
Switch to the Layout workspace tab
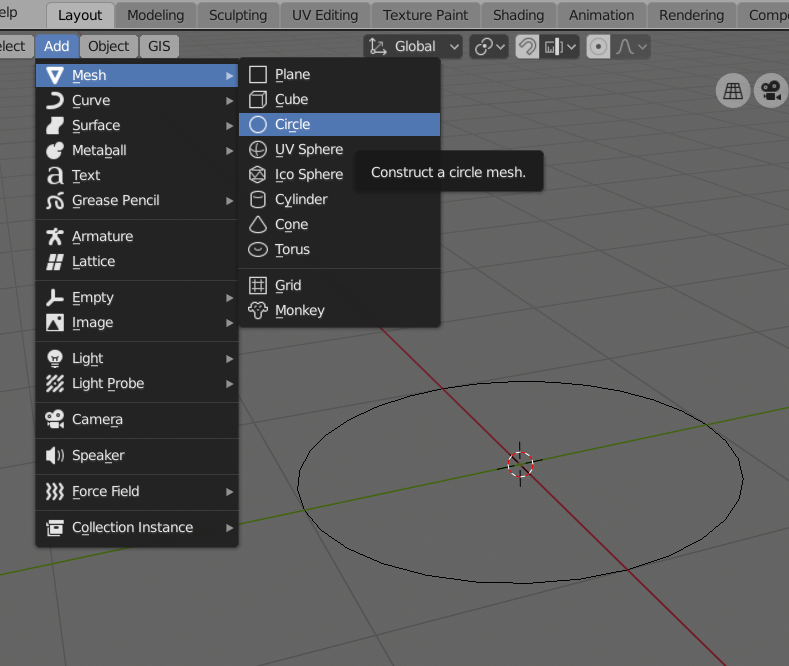click(80, 16)
